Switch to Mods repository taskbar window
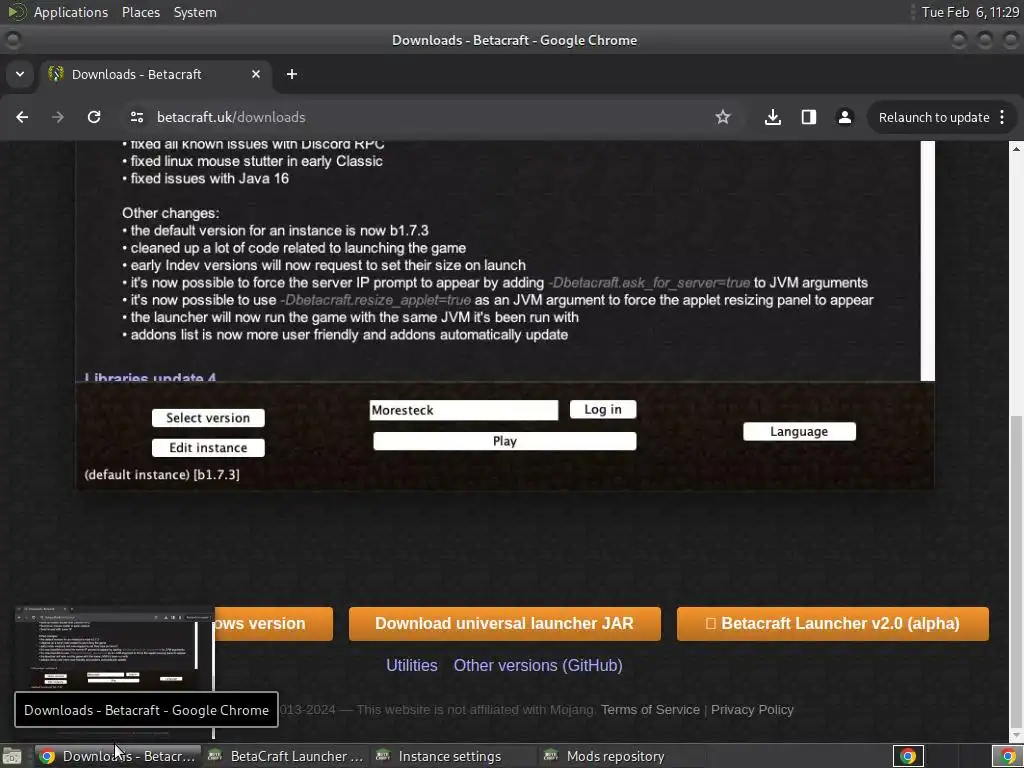Screen dimensions: 1024x768 point(623,756)
